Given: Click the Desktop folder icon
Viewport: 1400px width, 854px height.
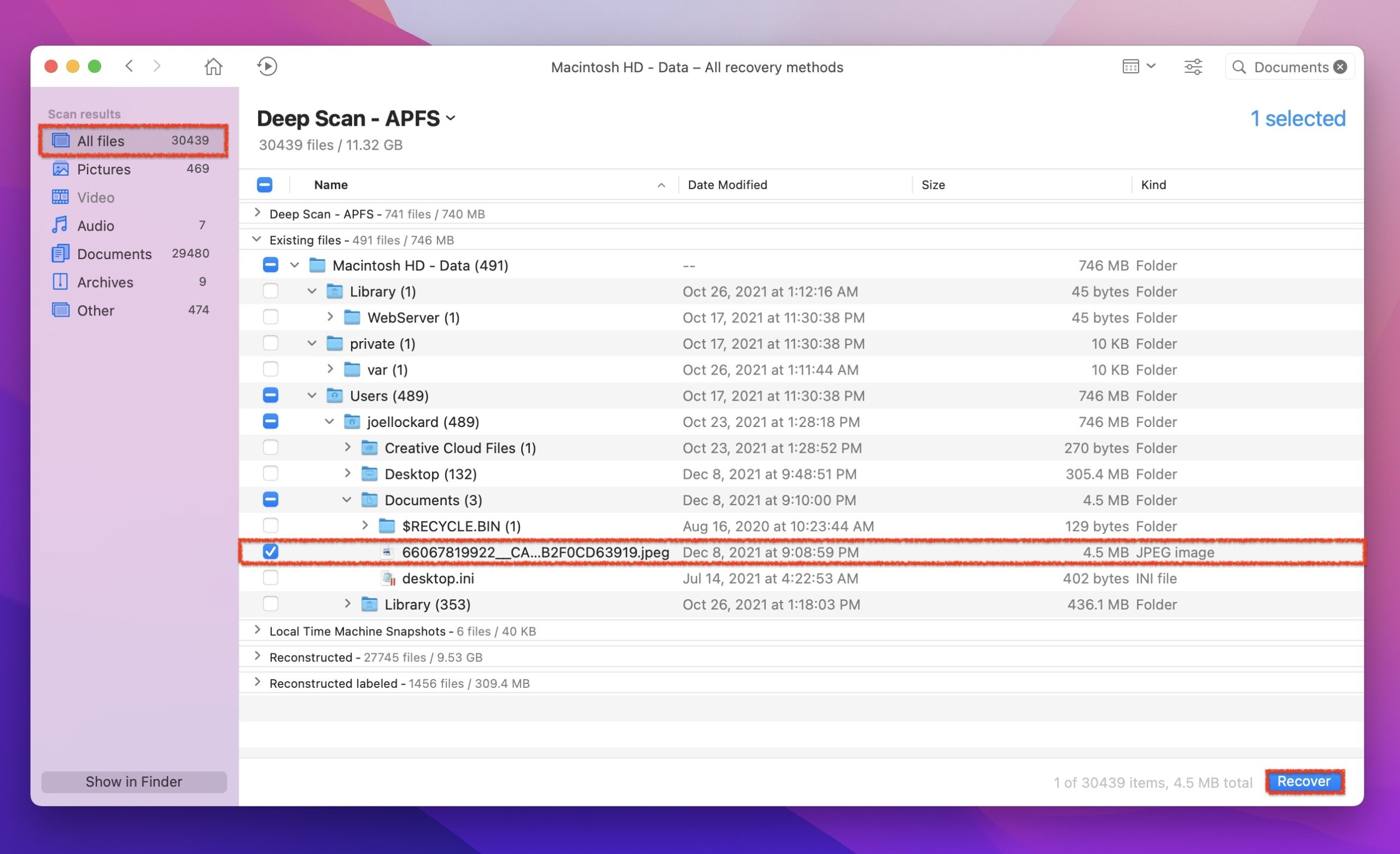Looking at the screenshot, I should [369, 473].
